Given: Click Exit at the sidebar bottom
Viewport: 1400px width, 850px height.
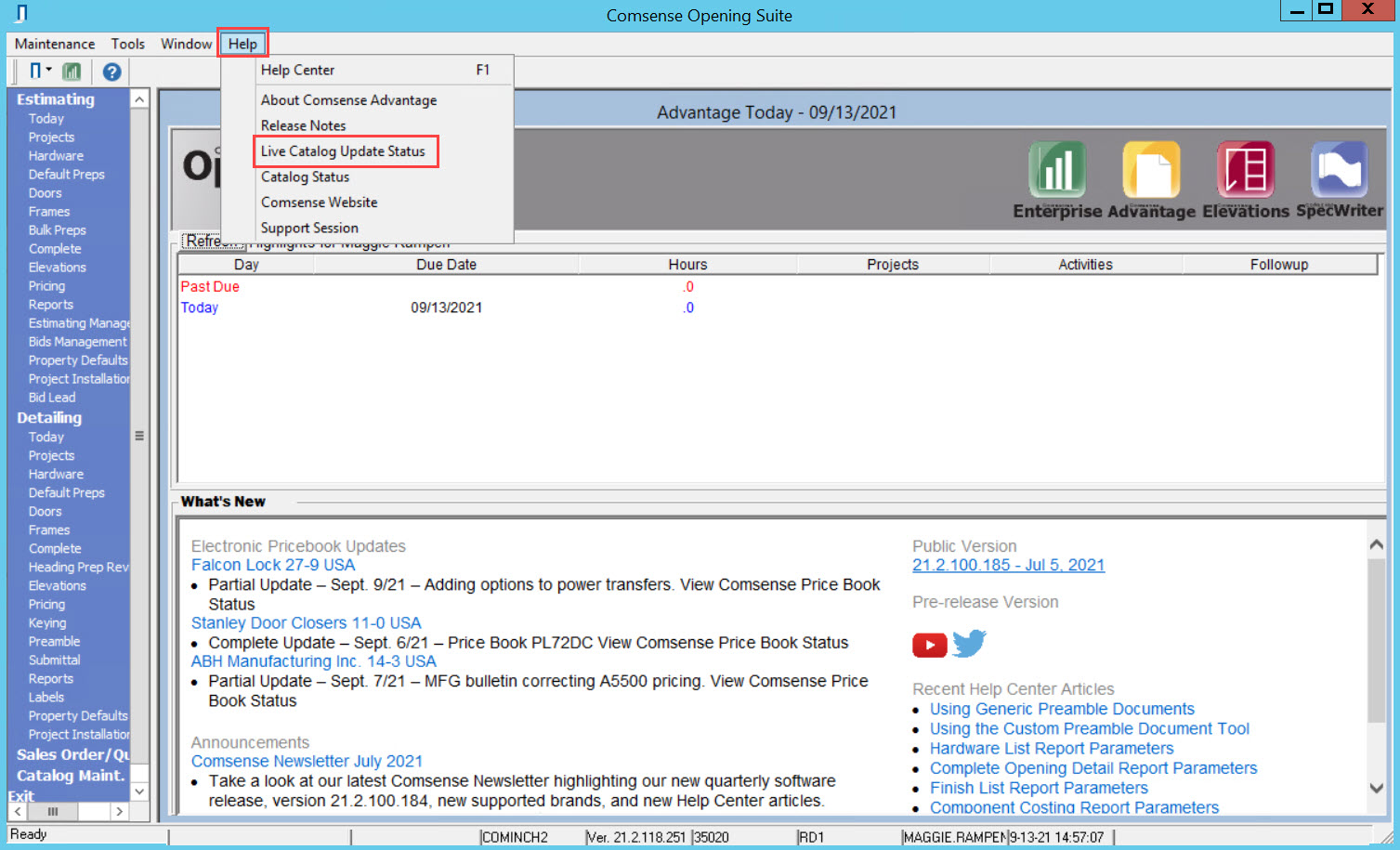Looking at the screenshot, I should [21, 796].
